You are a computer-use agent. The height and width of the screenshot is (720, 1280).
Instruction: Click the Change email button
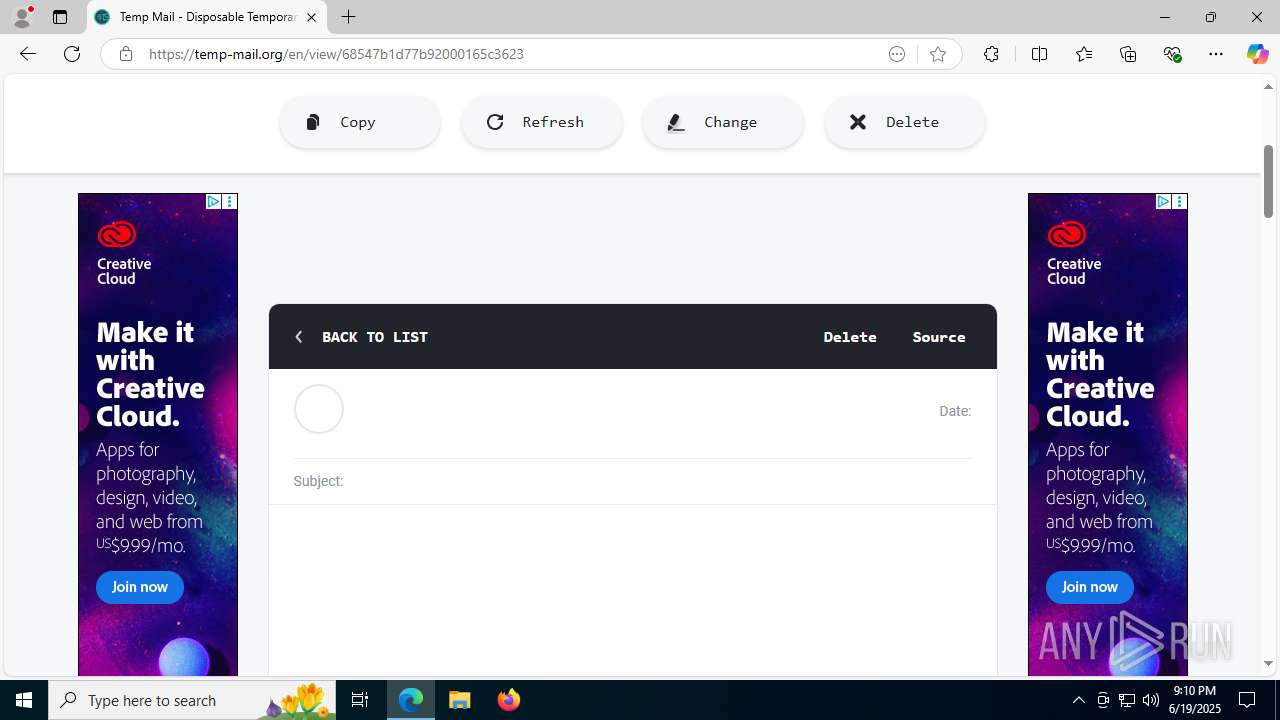coord(723,122)
